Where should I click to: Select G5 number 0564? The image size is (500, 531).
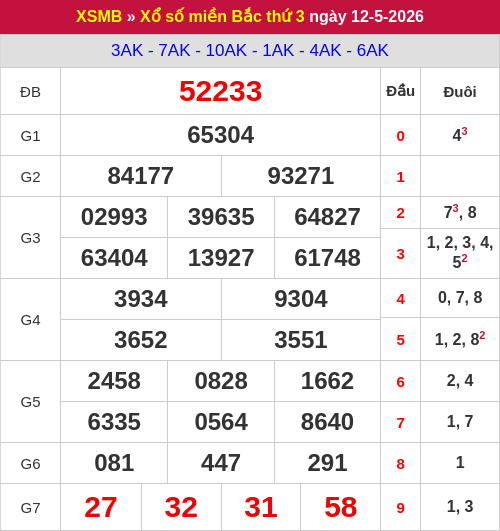221,422
